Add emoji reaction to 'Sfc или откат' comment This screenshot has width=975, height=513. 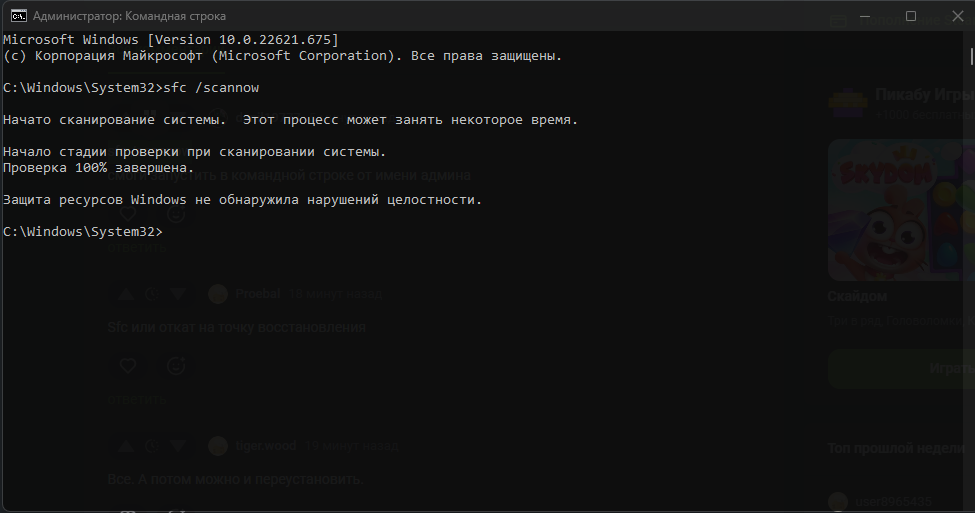(x=175, y=366)
